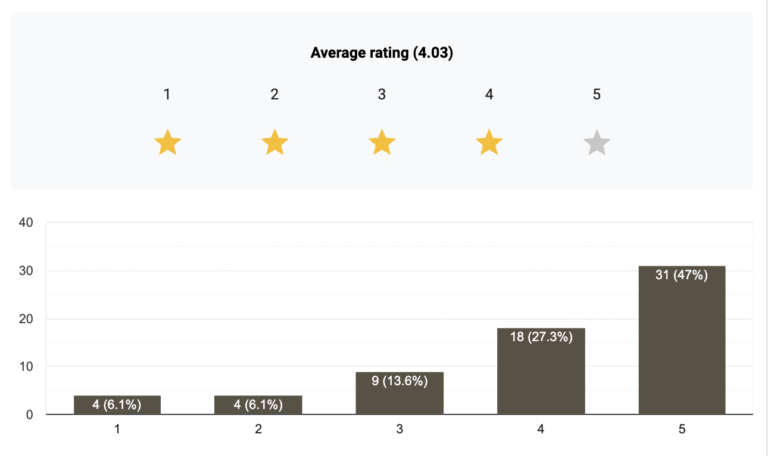This screenshot has height=456, width=768.
Task: Click the number 4 above the fourth star
Action: pyautogui.click(x=489, y=94)
